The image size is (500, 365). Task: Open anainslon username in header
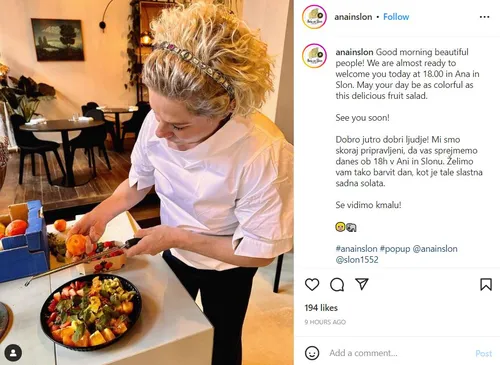click(353, 17)
